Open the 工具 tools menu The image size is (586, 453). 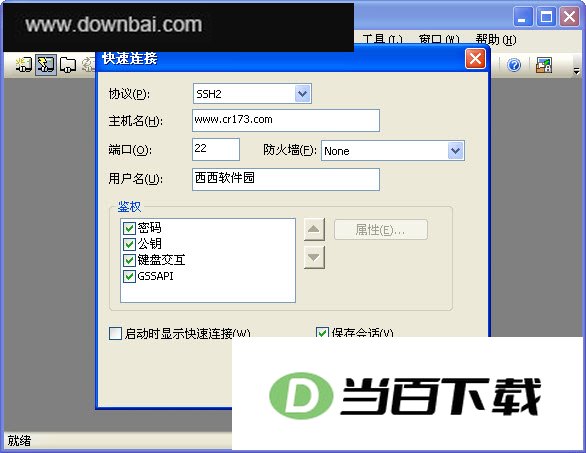click(x=382, y=40)
